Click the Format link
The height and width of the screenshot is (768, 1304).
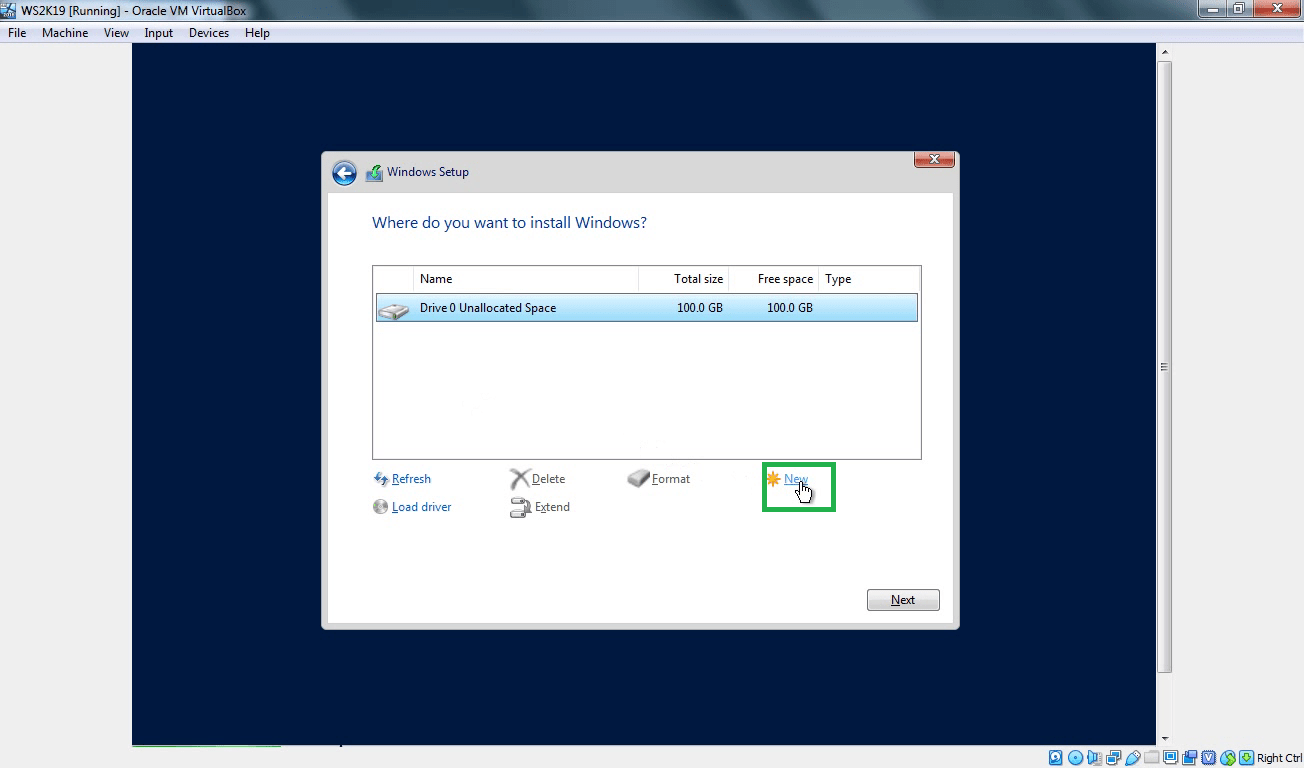(671, 479)
